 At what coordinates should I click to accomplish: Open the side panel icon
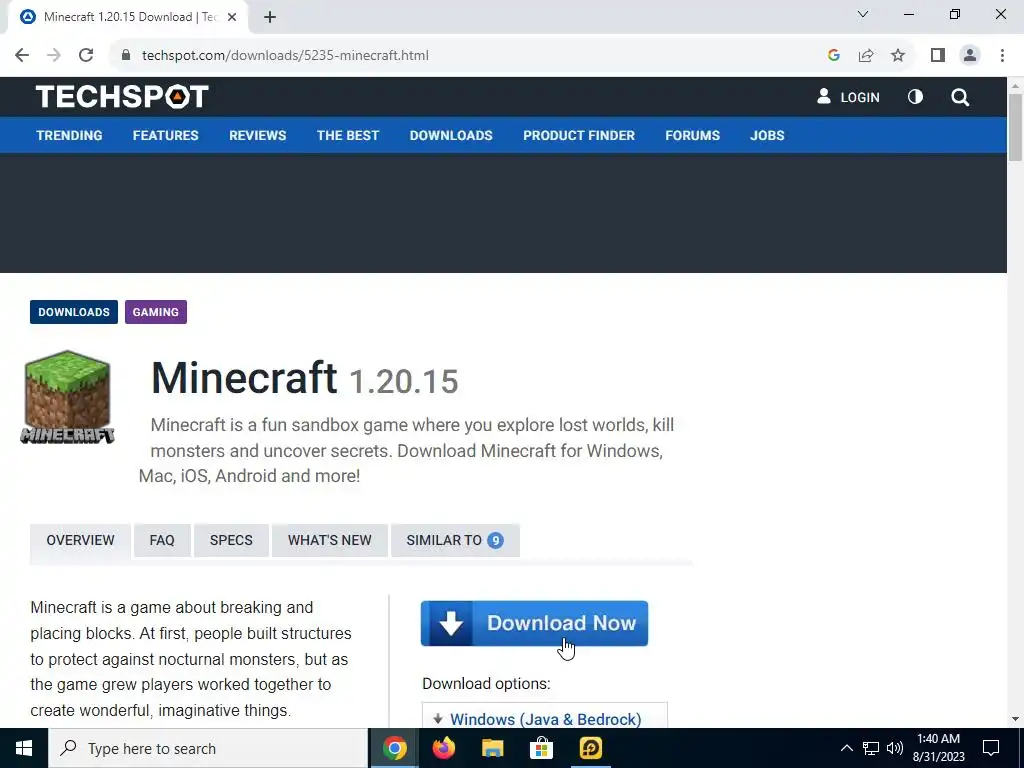[x=938, y=56]
